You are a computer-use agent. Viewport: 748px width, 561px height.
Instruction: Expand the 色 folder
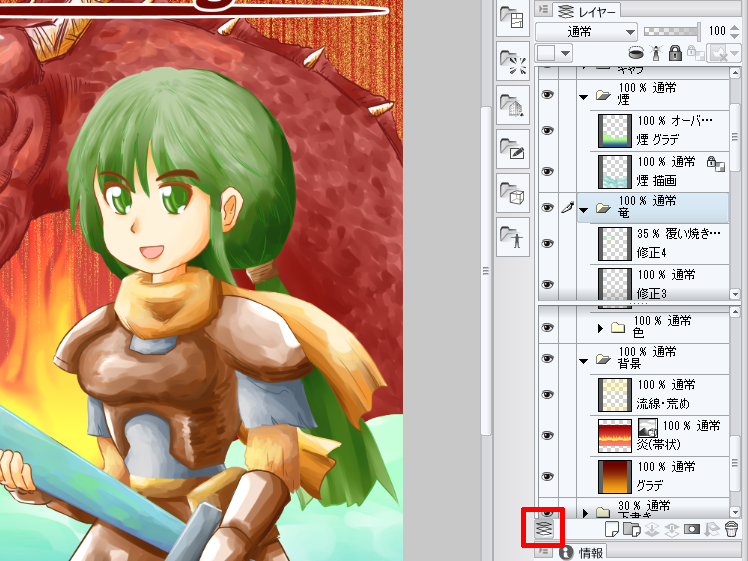[x=601, y=328]
